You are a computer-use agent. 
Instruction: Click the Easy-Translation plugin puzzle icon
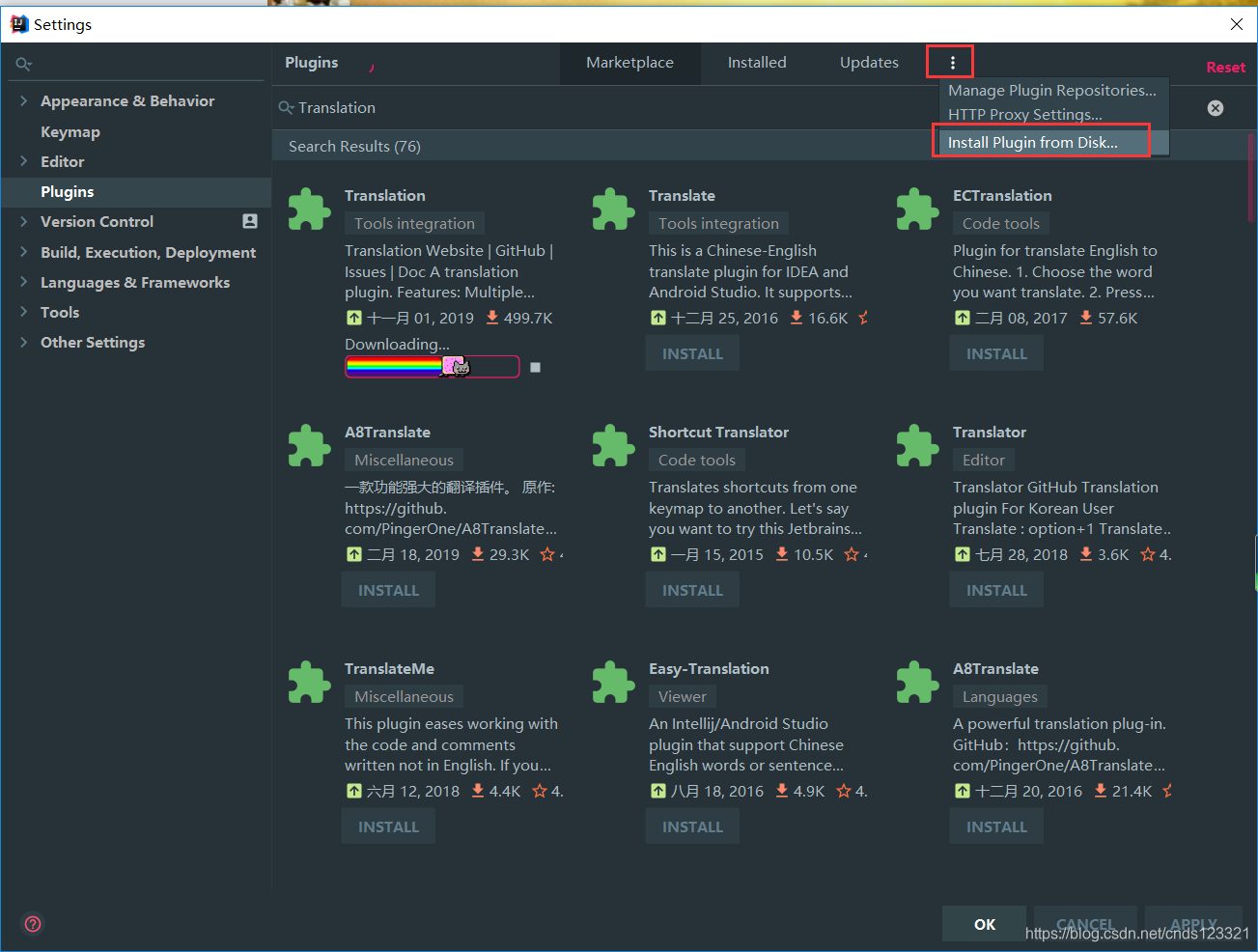(613, 683)
